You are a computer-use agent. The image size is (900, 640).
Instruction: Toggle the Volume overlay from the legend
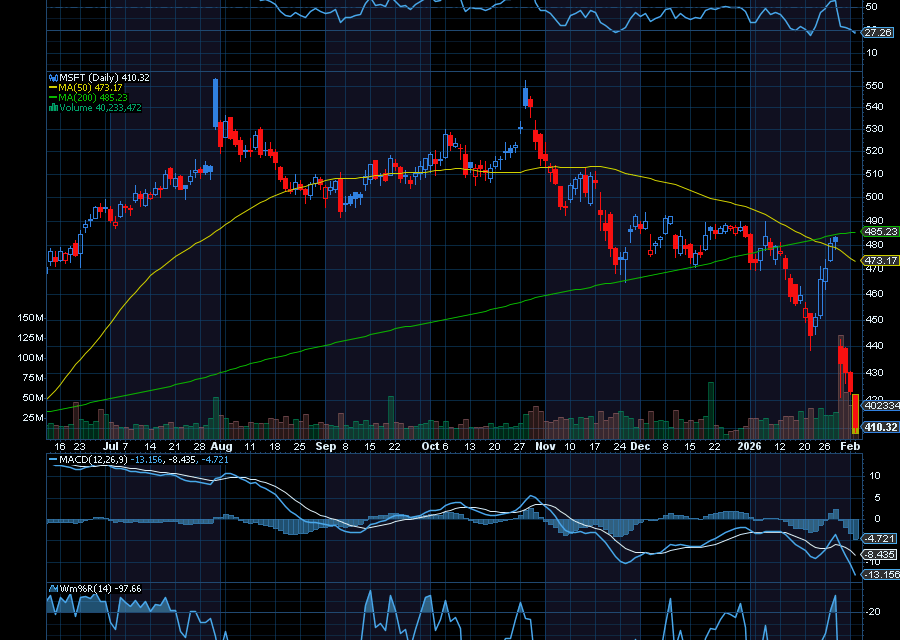100,107
